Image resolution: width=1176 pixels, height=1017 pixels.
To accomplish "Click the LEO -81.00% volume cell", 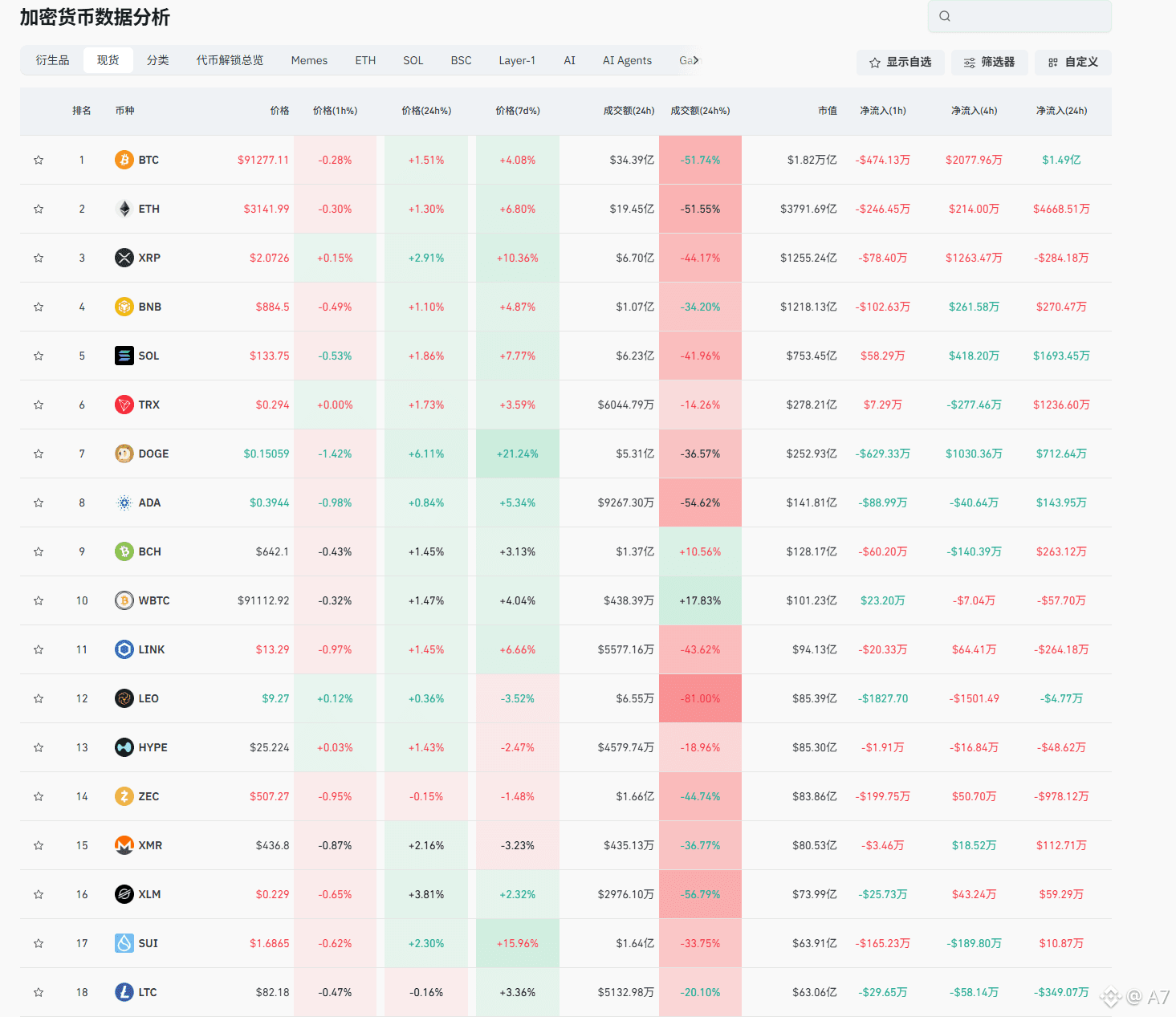I will tap(700, 698).
